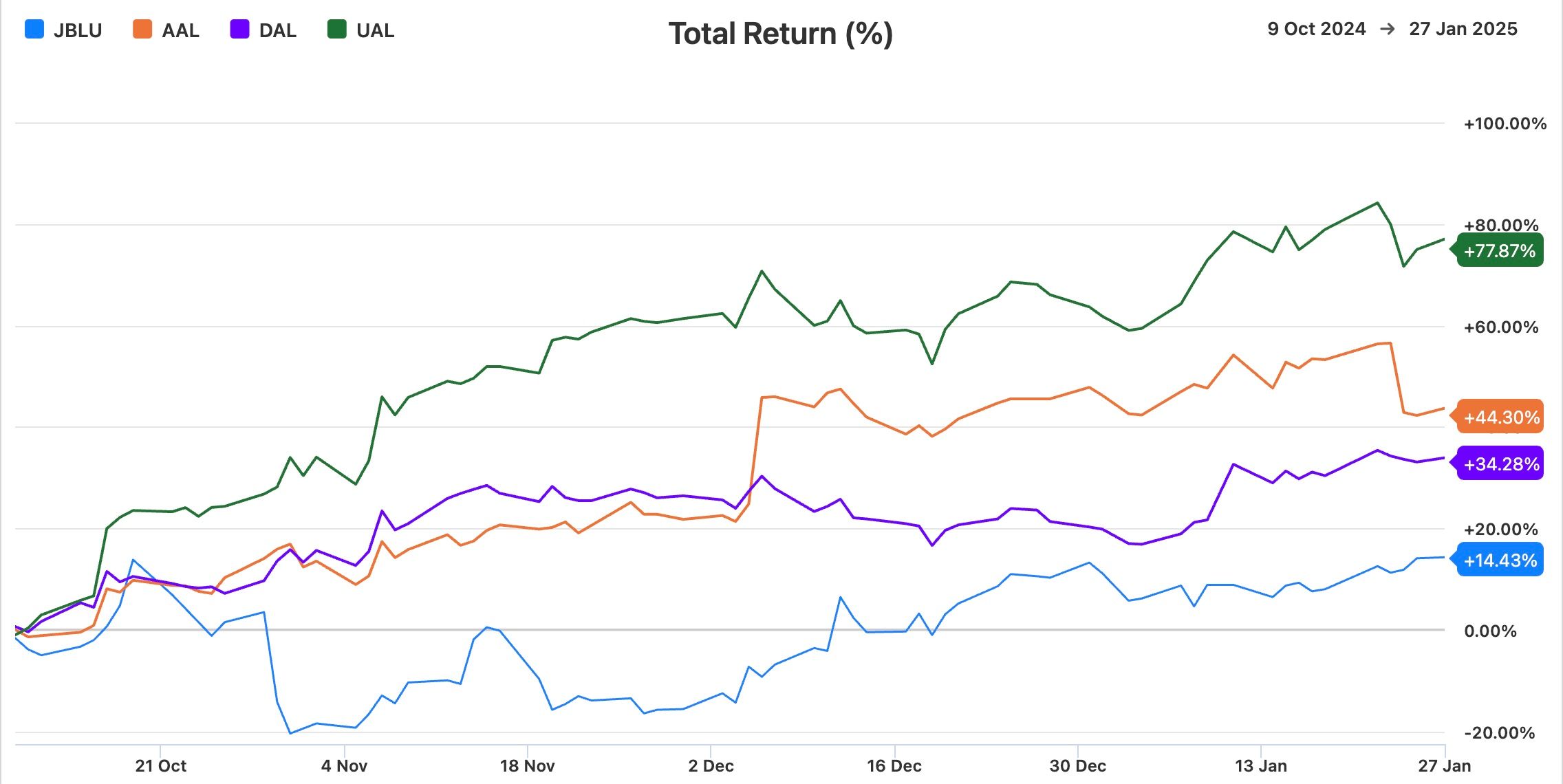This screenshot has height=784, width=1563.
Task: Click the +34.28% DAL value tag
Action: click(1501, 464)
